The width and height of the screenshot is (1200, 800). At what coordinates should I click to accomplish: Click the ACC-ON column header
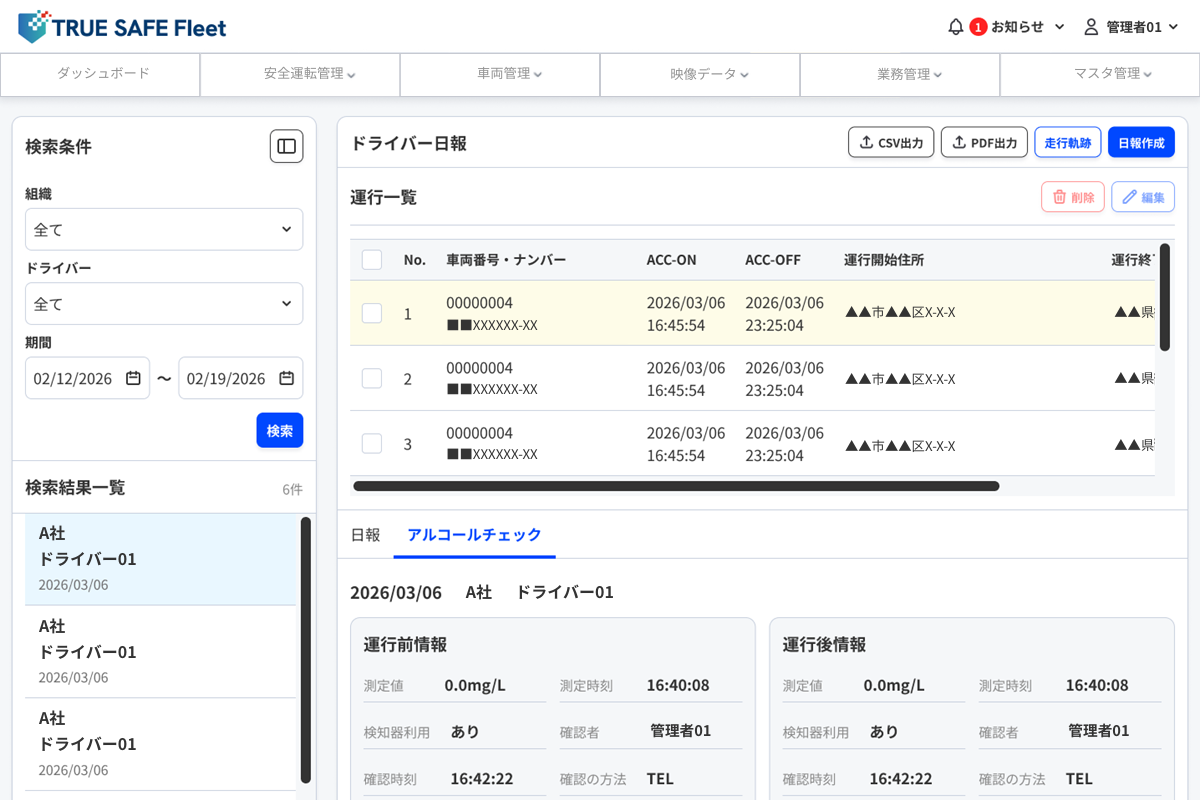672,260
